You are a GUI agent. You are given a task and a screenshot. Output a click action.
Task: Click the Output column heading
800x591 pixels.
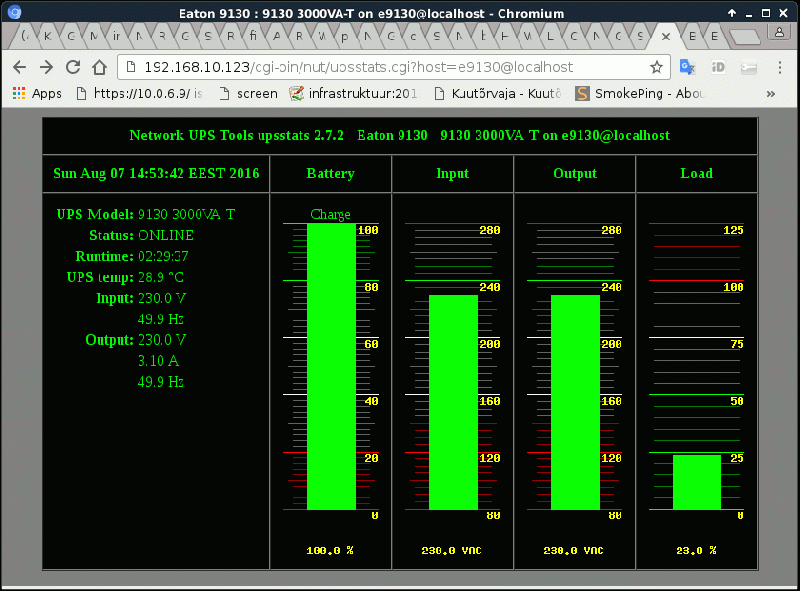(575, 174)
